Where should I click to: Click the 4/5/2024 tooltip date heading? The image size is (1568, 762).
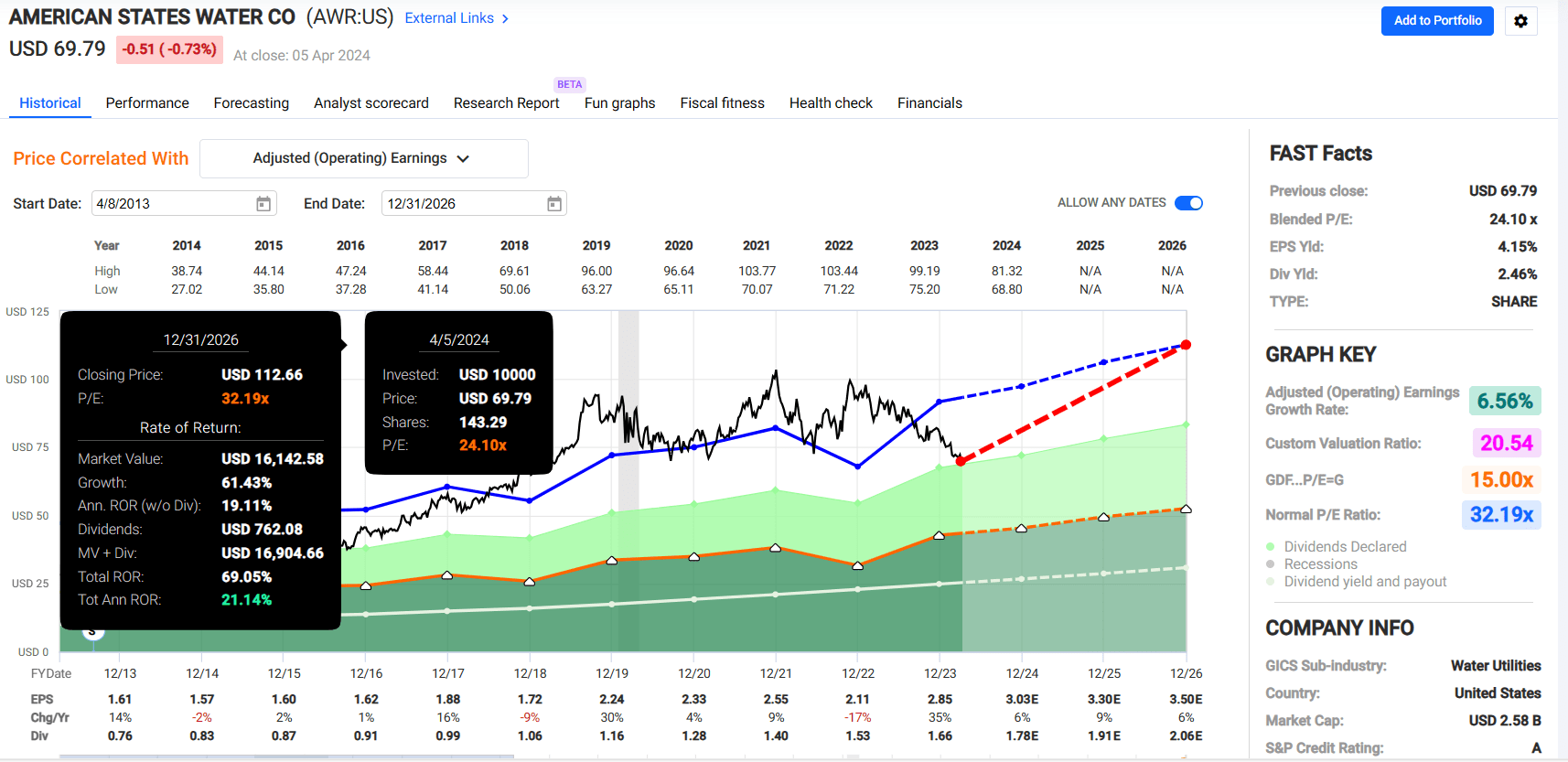tap(459, 339)
